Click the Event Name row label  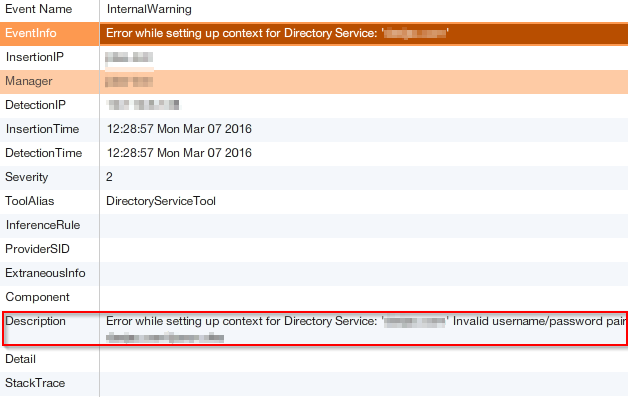click(x=38, y=9)
